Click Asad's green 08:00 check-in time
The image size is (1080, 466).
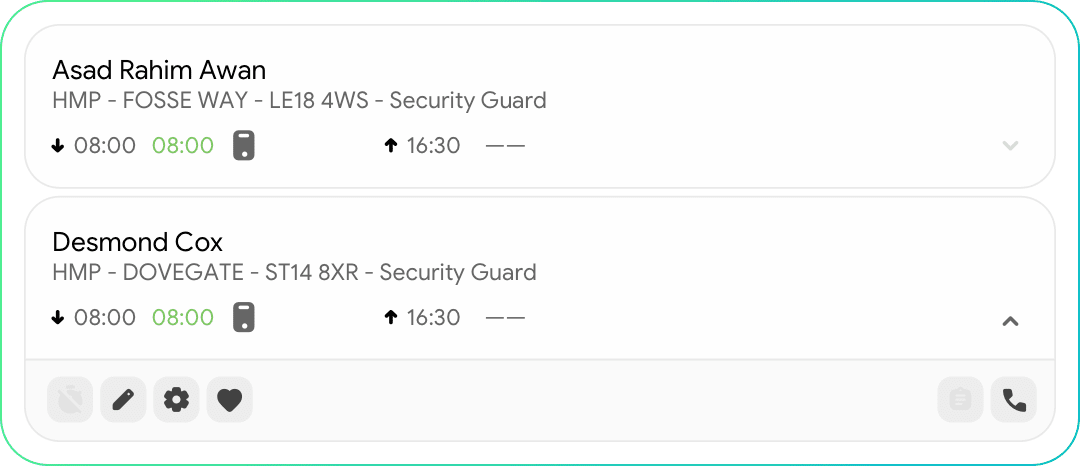pyautogui.click(x=183, y=146)
